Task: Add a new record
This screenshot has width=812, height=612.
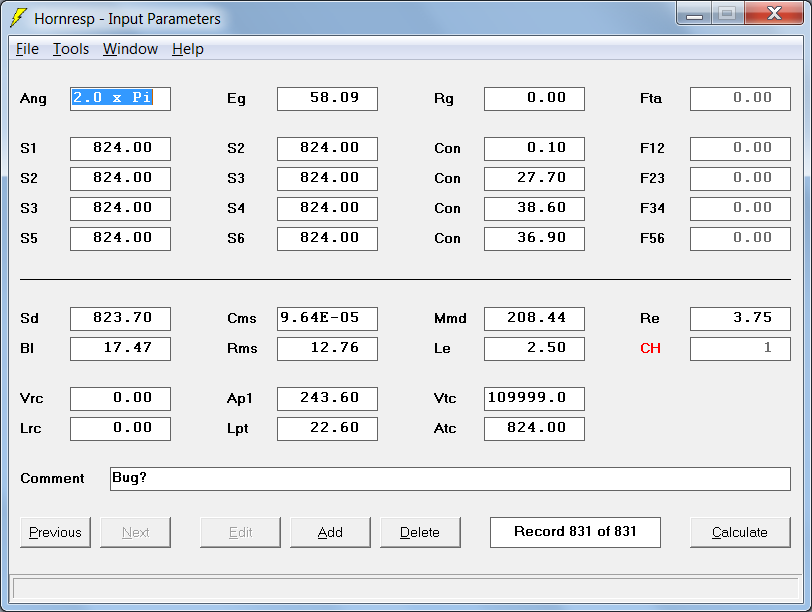Action: pos(330,532)
